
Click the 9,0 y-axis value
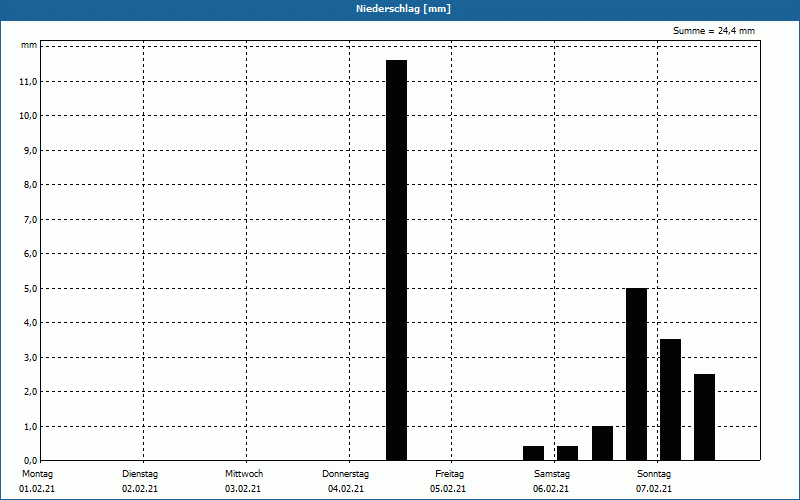pyautogui.click(x=30, y=151)
